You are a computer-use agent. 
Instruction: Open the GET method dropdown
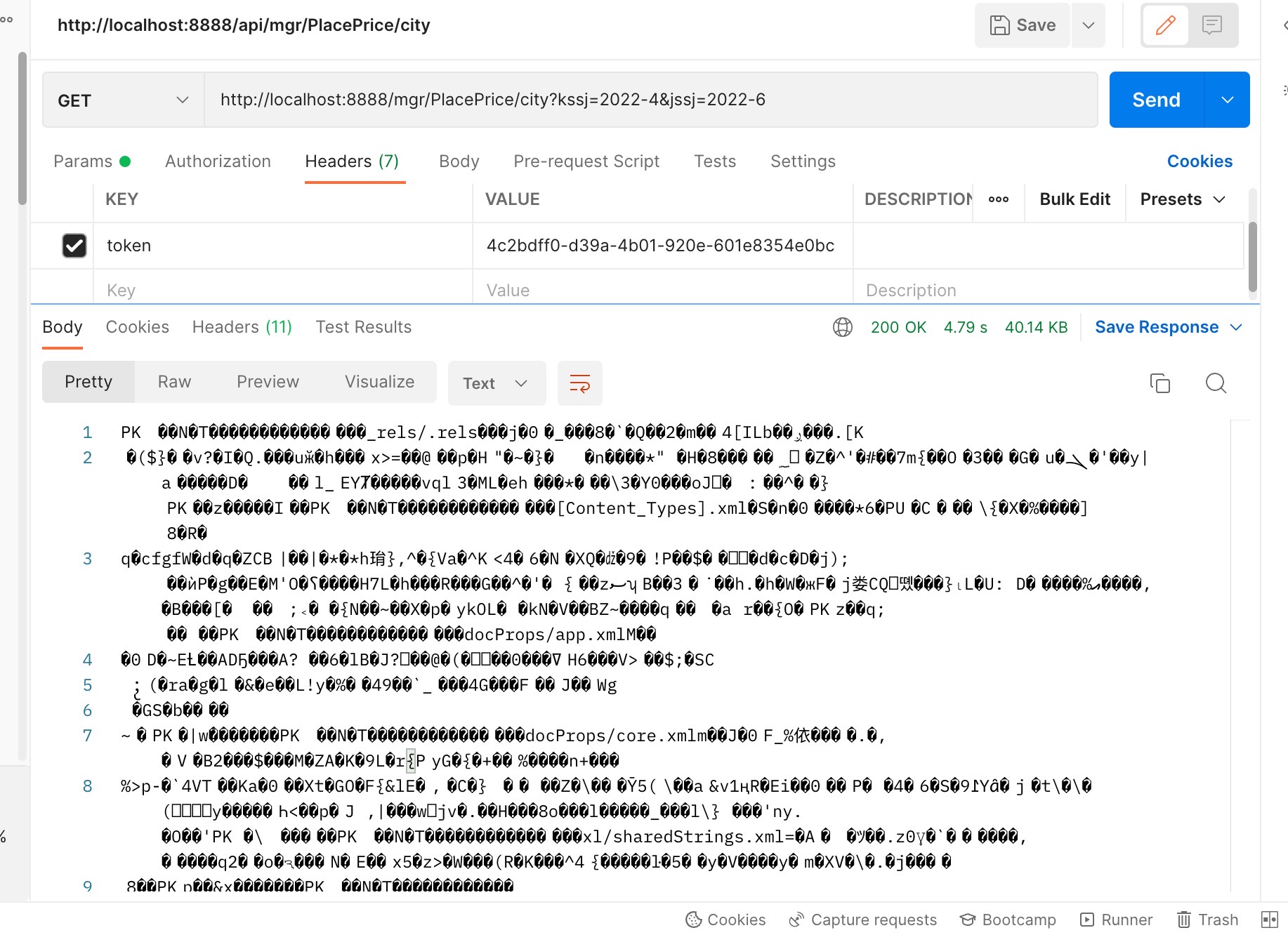[x=124, y=100]
